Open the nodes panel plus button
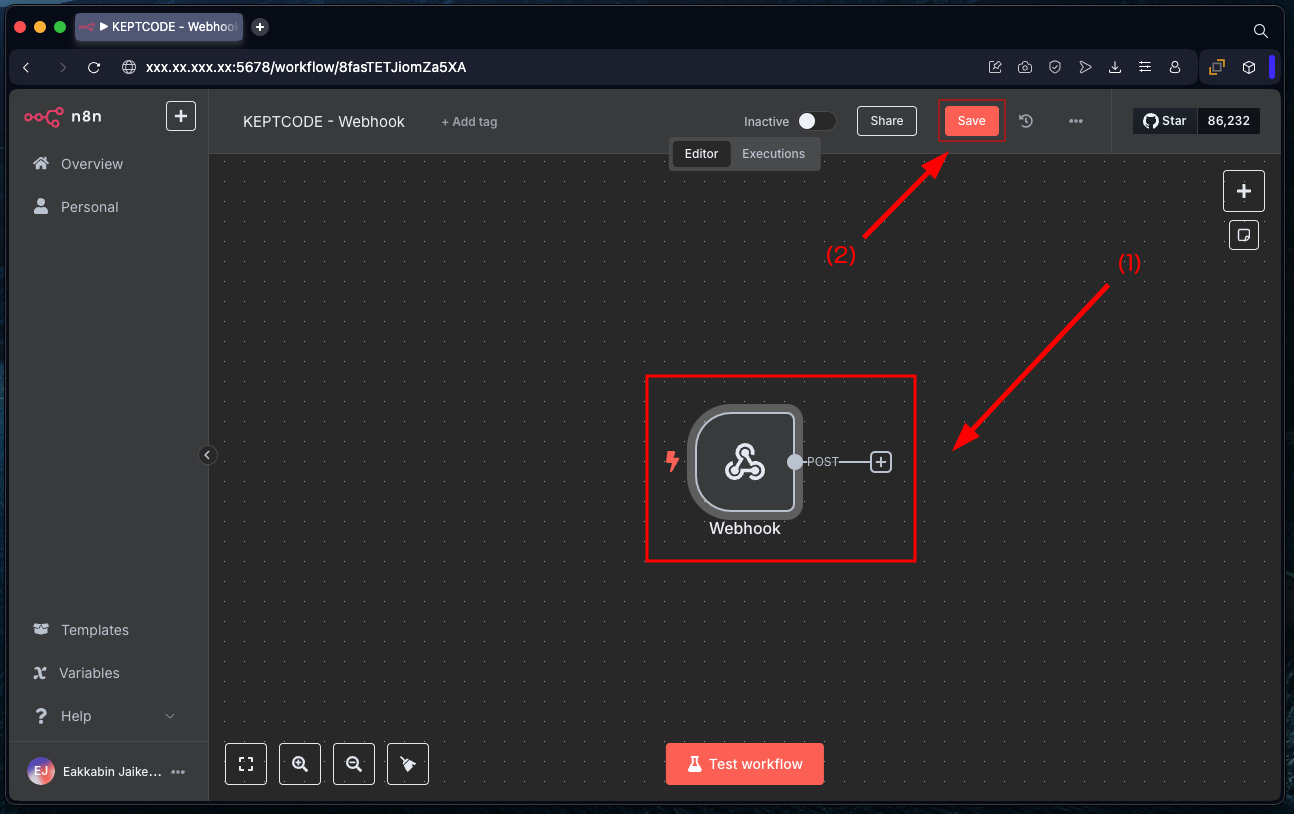 tap(1244, 191)
